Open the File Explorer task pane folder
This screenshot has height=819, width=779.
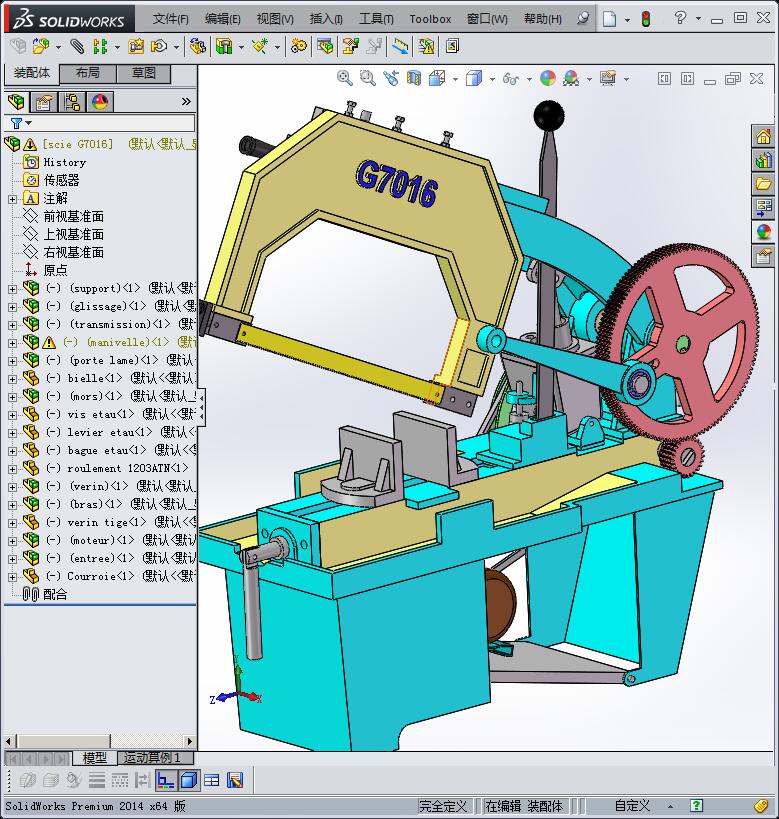(x=763, y=184)
